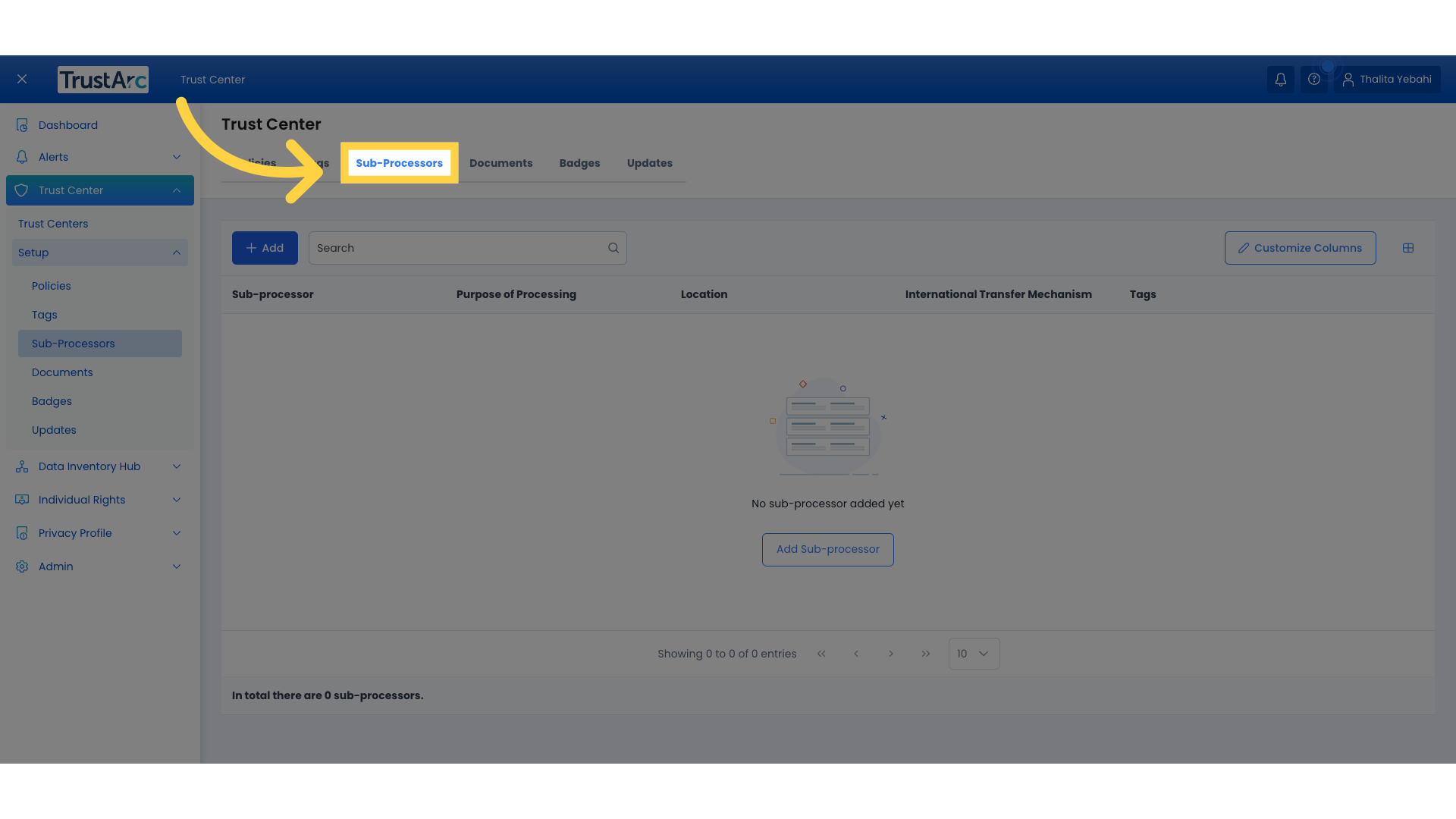This screenshot has width=1456, height=819.
Task: Click International Transfer Mechanism column header
Action: (999, 294)
